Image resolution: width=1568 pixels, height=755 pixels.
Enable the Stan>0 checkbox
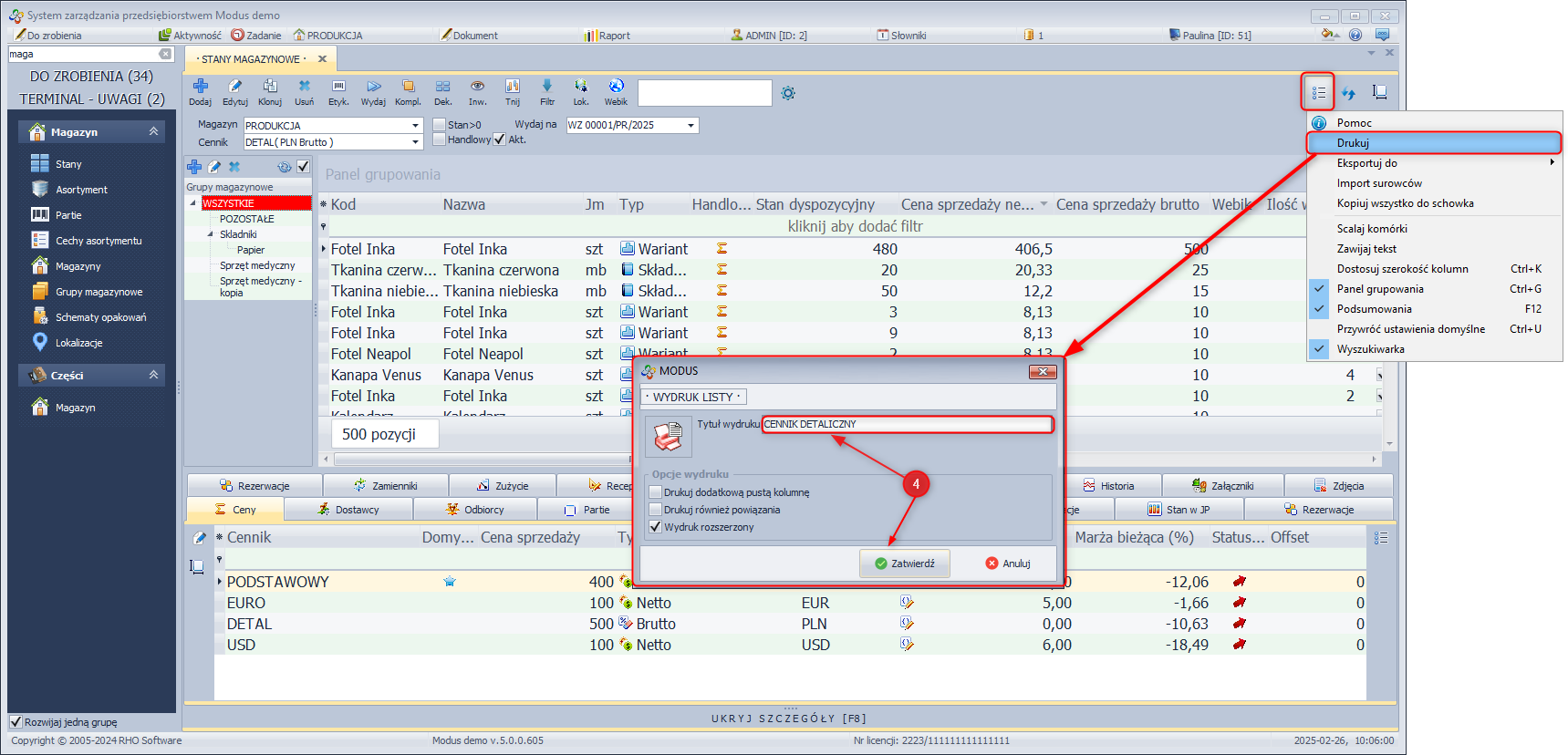[440, 125]
